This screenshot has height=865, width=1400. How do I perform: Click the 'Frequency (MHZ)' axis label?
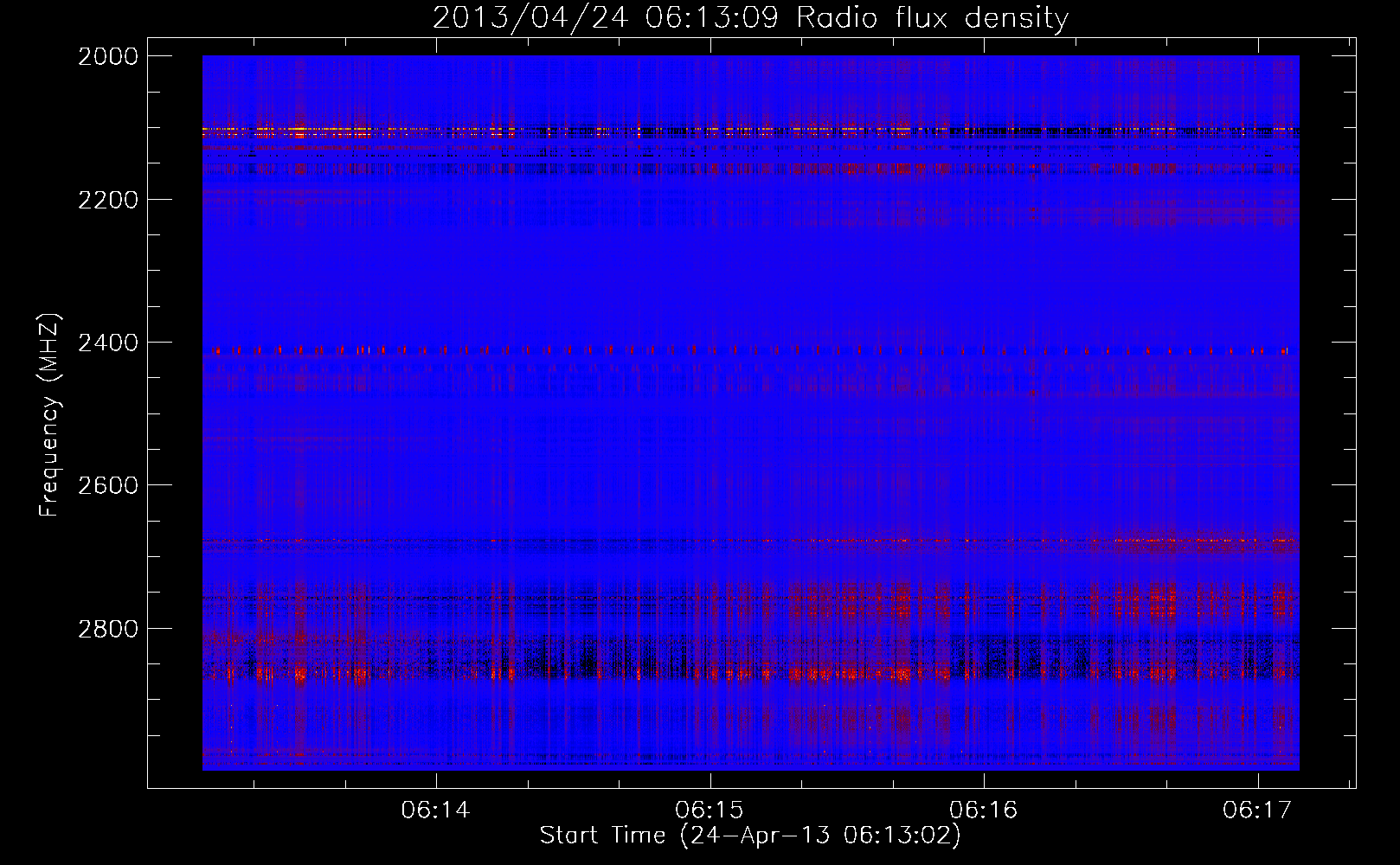pyautogui.click(x=50, y=415)
